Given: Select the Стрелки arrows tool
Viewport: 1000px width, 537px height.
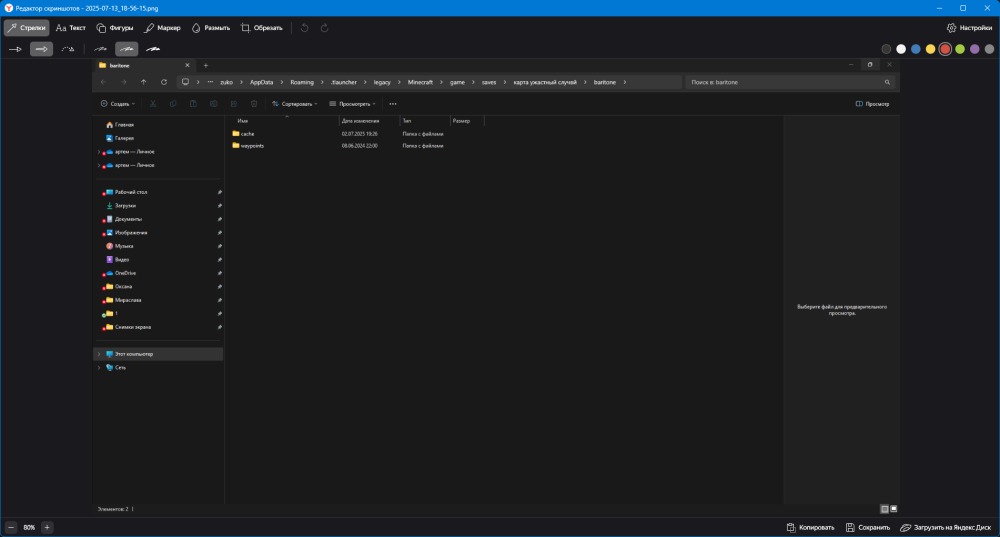Looking at the screenshot, I should [x=27, y=28].
